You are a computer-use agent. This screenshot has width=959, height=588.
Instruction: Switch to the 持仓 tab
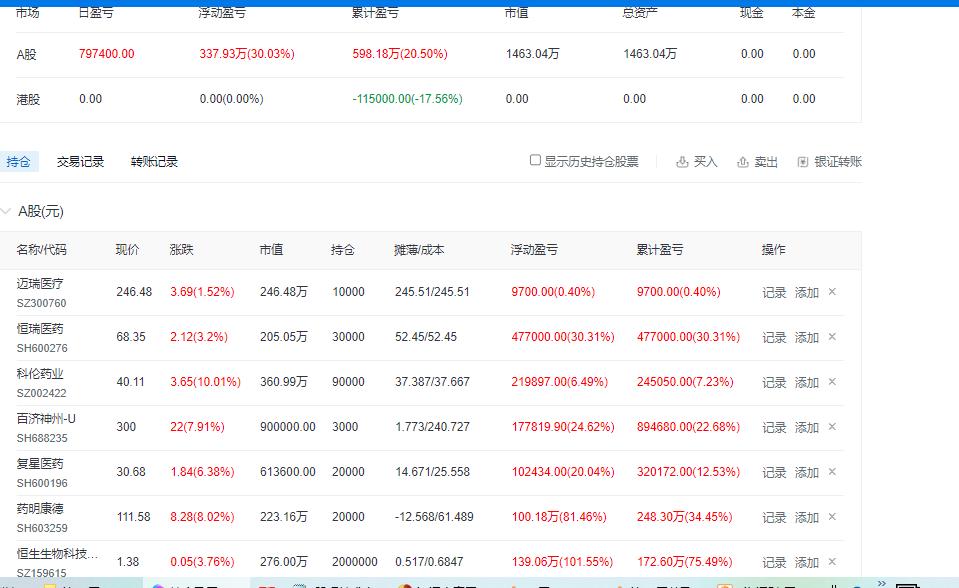click(x=18, y=162)
